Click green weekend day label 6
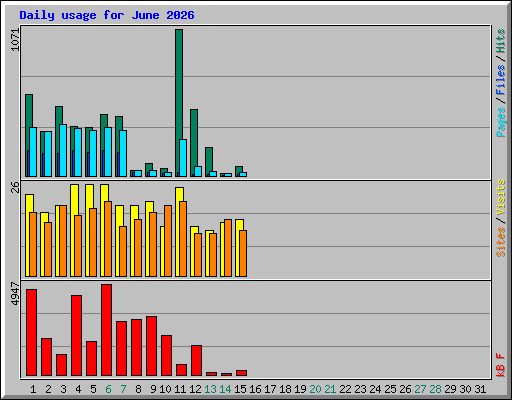 tap(108, 389)
